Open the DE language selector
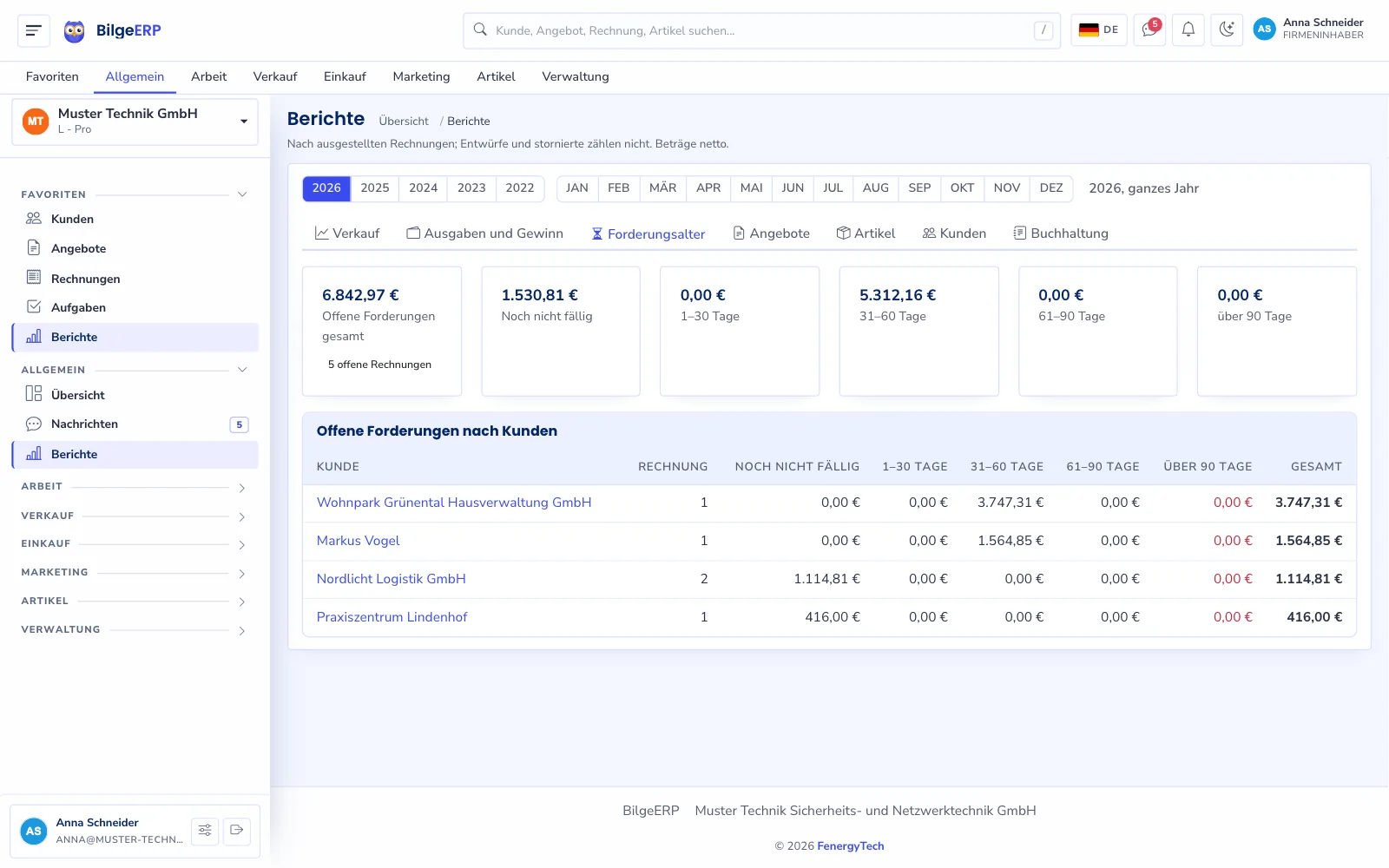 1099,30
